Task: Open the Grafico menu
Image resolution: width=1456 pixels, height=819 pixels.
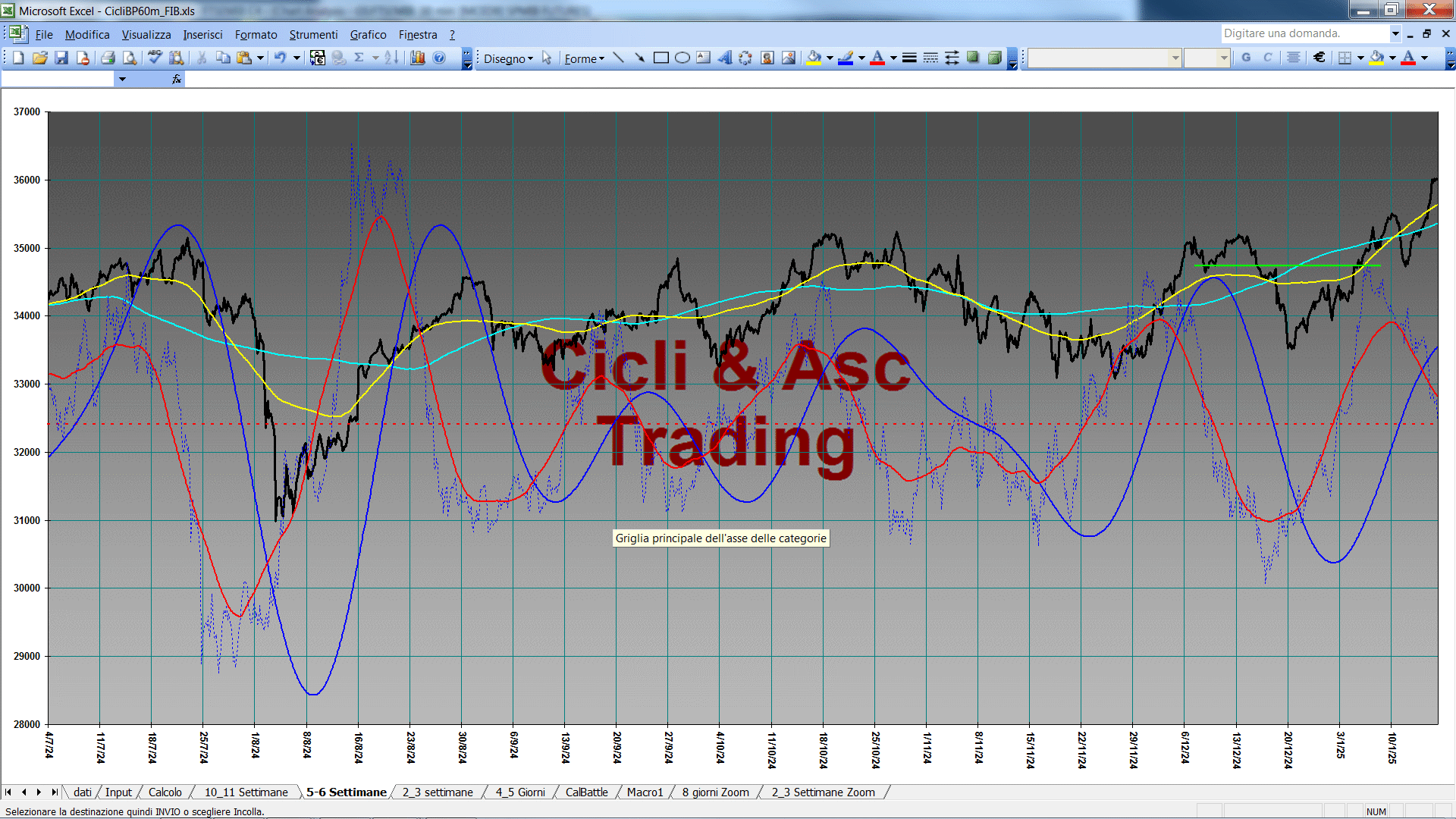Action: [368, 35]
